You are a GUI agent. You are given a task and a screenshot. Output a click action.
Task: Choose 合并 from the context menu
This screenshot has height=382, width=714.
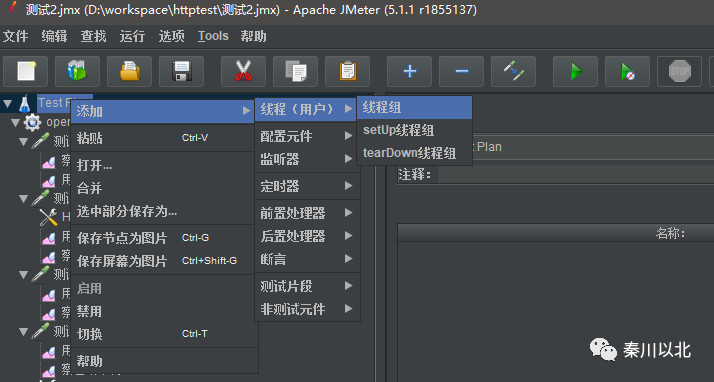(x=163, y=188)
